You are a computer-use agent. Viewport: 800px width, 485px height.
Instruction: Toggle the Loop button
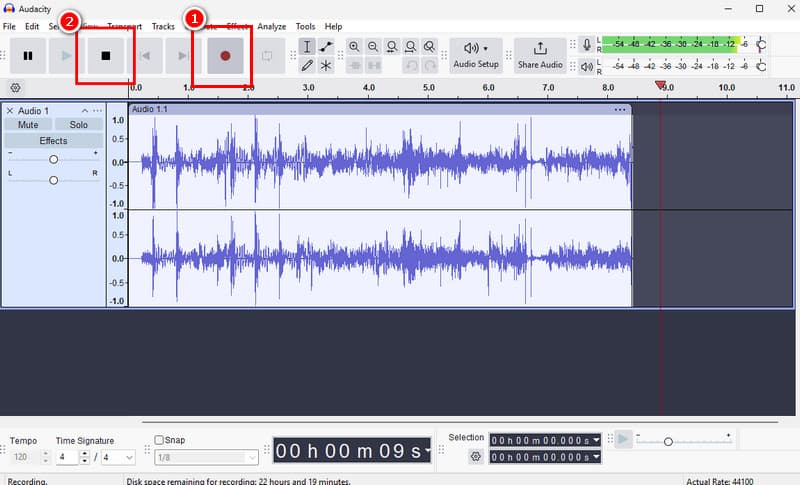(x=267, y=56)
